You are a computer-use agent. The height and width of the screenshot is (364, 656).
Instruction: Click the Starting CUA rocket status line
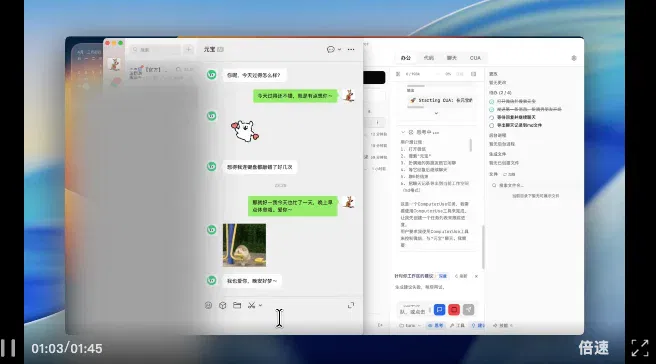tap(441, 100)
